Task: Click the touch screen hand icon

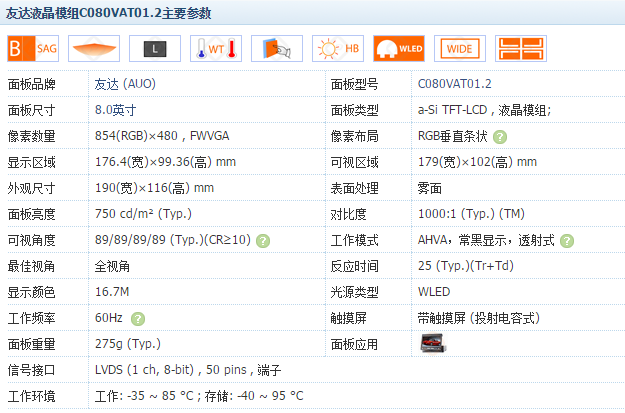Action: [x=277, y=49]
